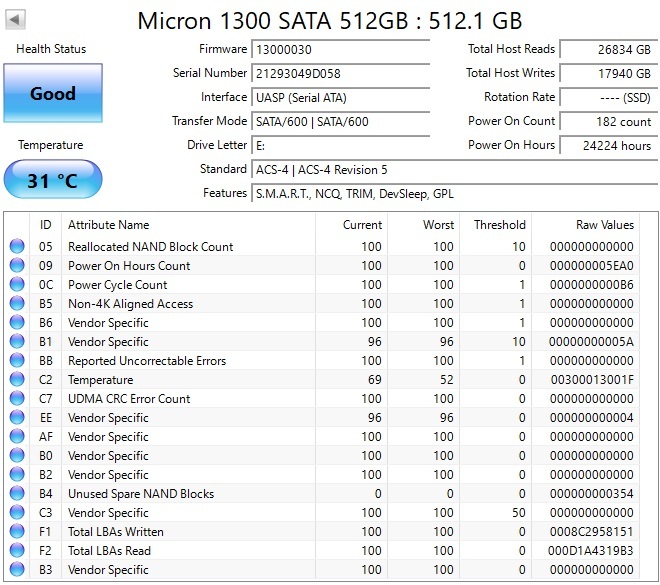Select raw value 000000000354
The height and width of the screenshot is (585, 660).
591,494
